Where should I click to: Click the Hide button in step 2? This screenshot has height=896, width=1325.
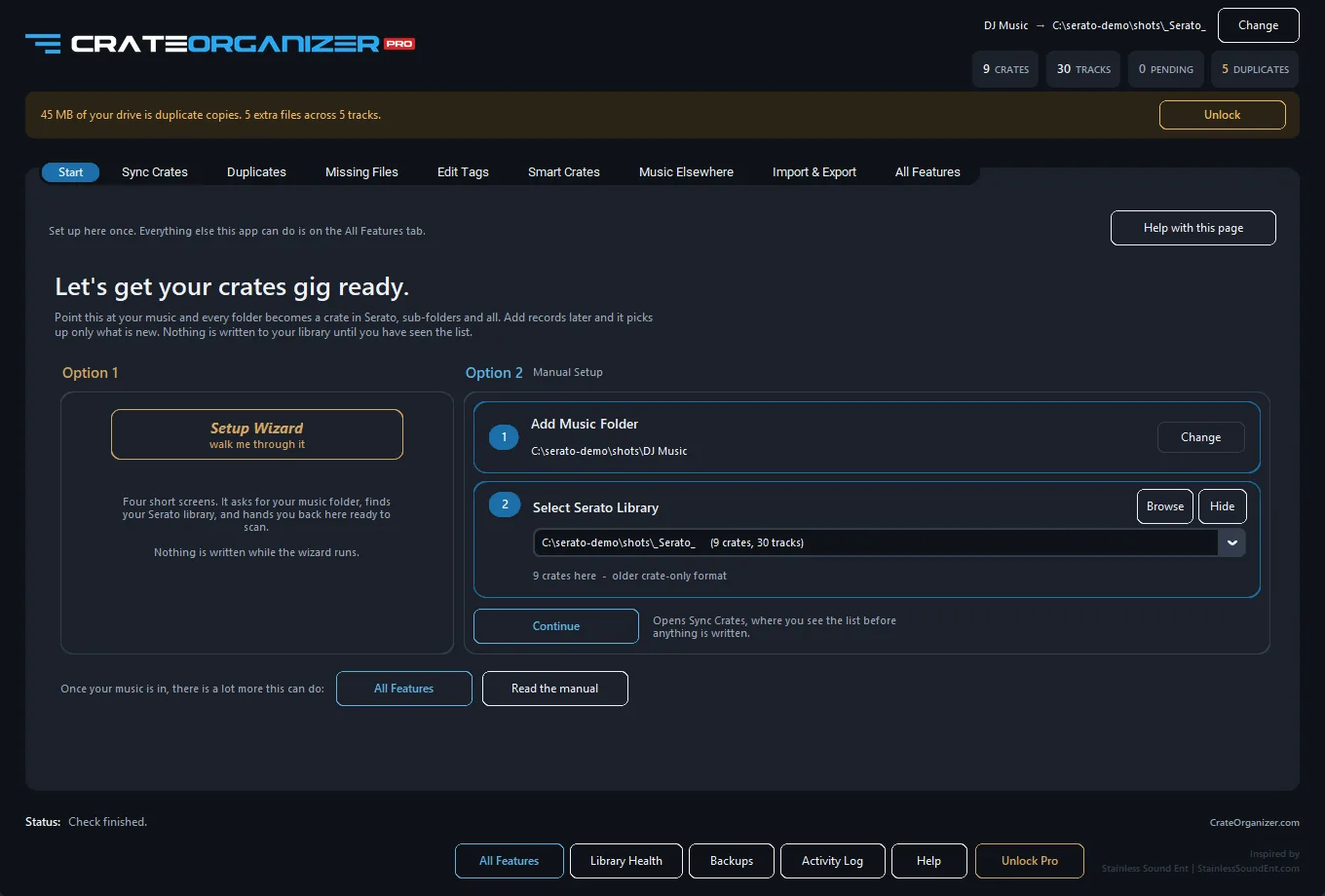pos(1223,506)
